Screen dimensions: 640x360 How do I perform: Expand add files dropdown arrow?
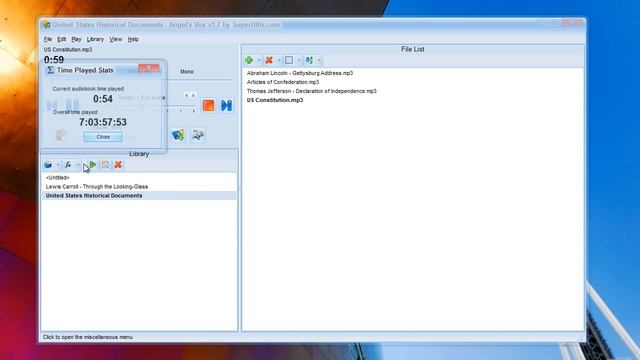tap(259, 60)
